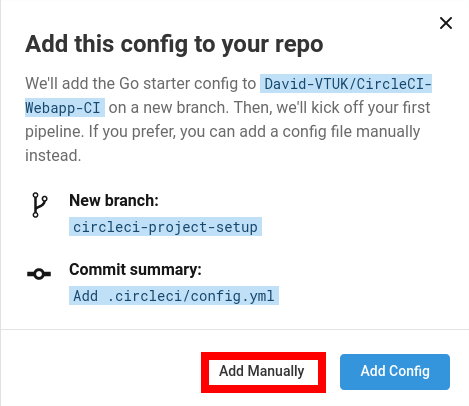Click the word pipeline. in the description
This screenshot has height=406, width=469.
point(55,132)
